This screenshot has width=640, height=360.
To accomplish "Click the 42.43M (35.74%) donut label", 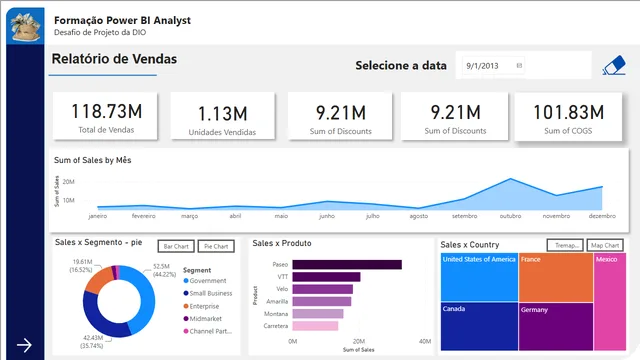I will (93, 342).
